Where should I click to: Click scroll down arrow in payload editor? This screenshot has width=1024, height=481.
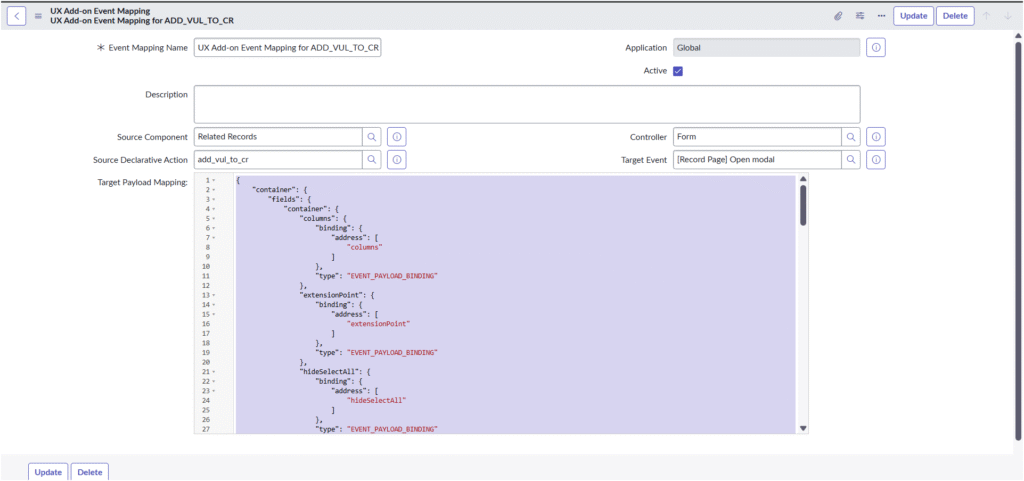802,428
